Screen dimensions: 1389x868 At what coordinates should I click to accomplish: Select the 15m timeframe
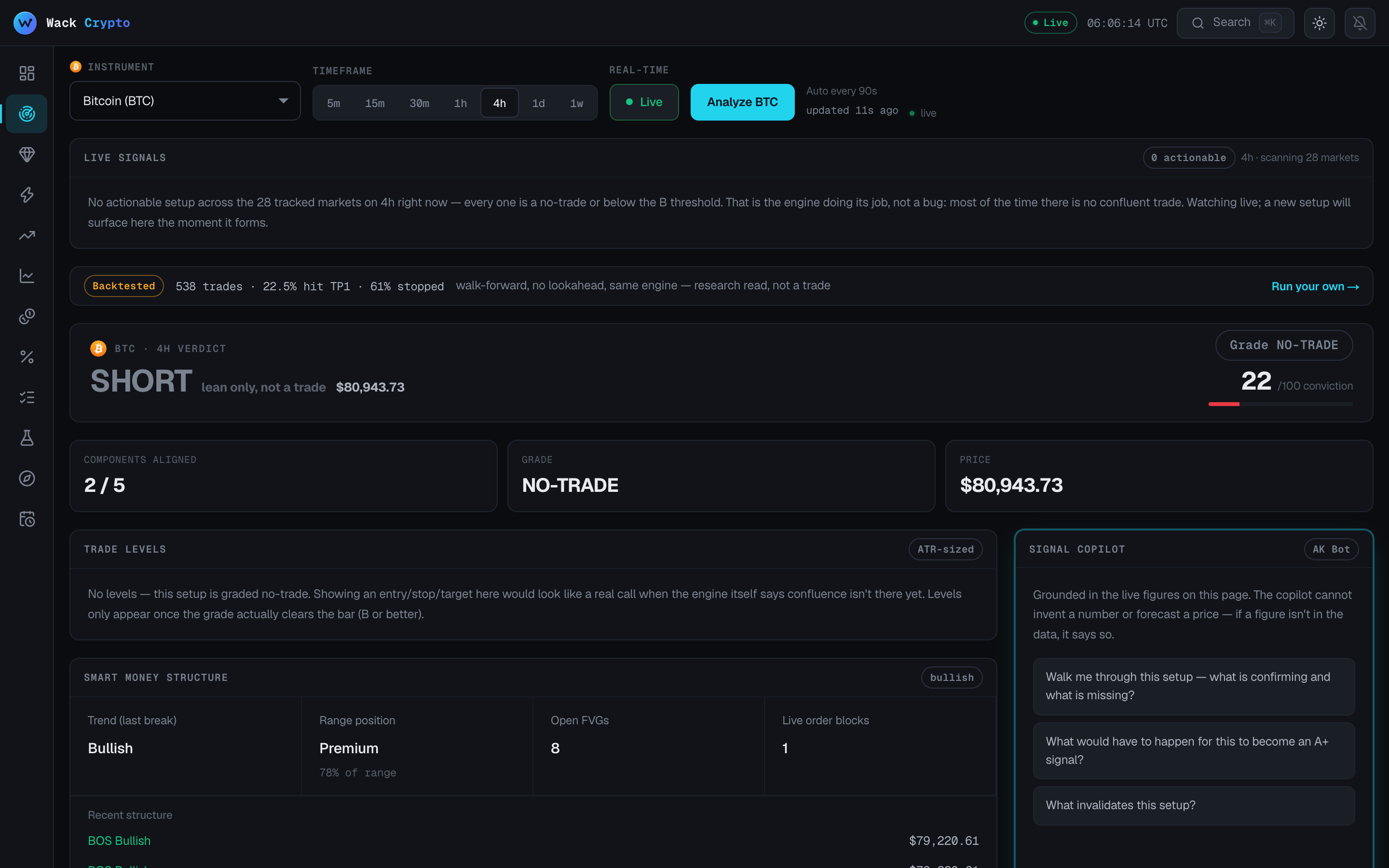click(375, 103)
